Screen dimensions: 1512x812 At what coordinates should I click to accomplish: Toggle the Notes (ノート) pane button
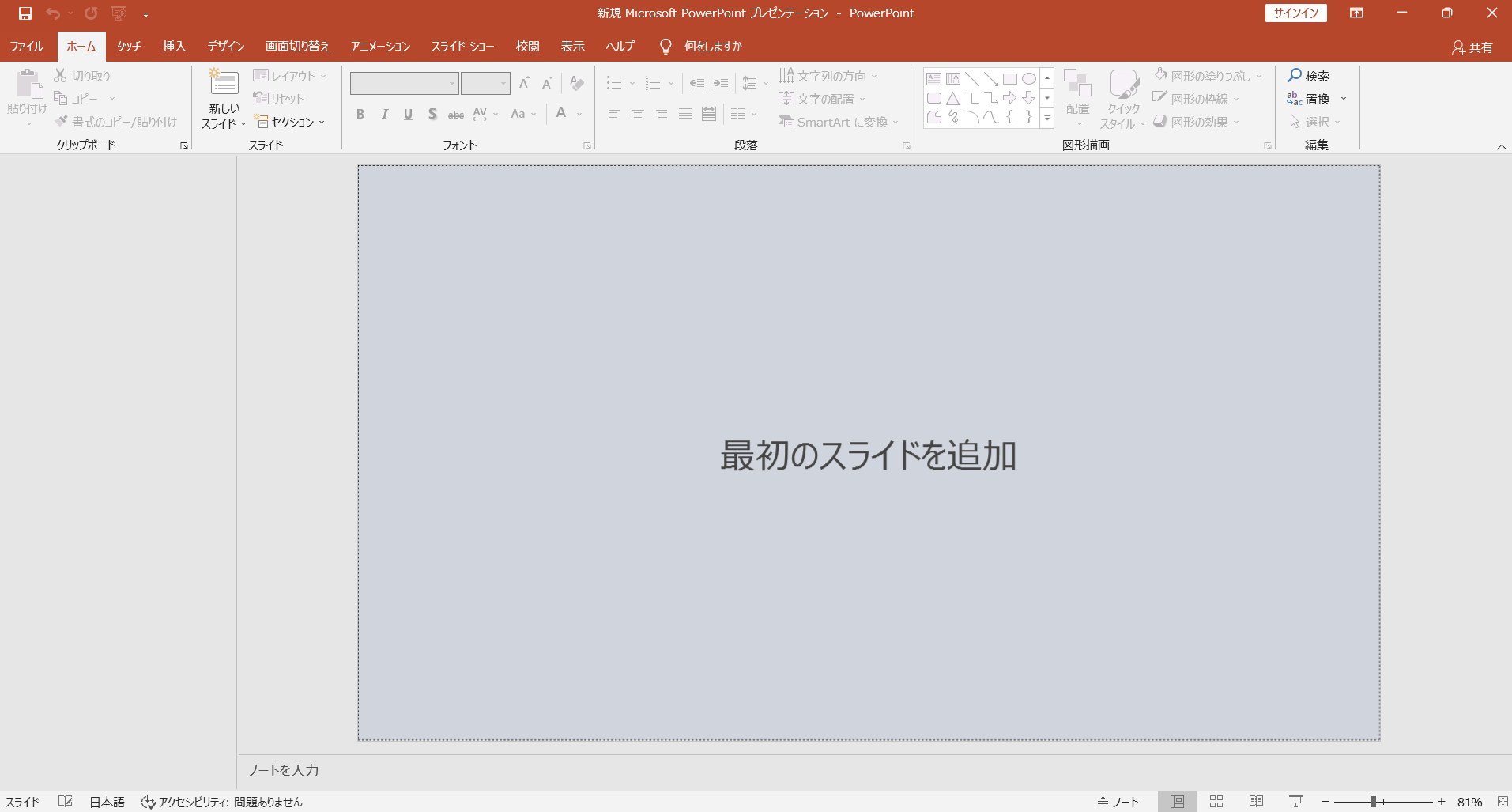click(x=1118, y=802)
